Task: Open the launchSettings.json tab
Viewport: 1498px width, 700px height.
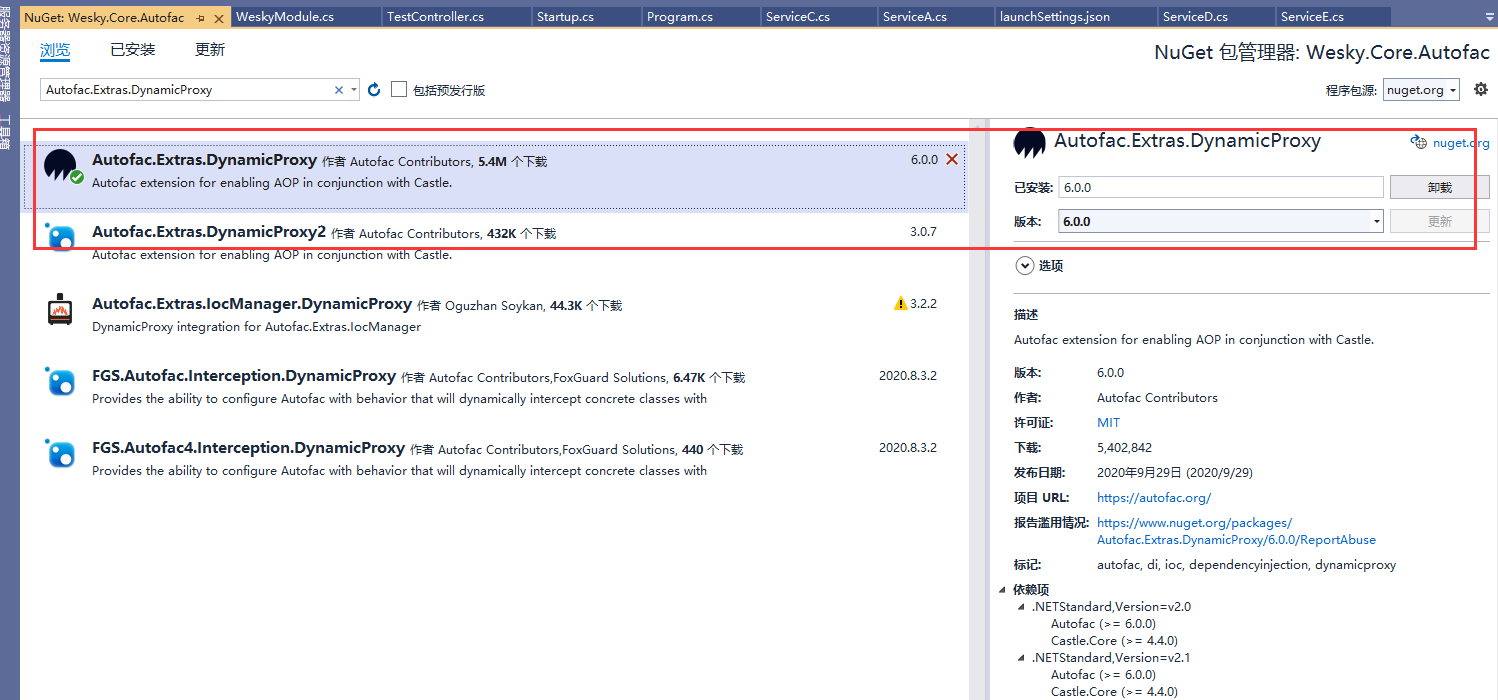Action: 1076,17
